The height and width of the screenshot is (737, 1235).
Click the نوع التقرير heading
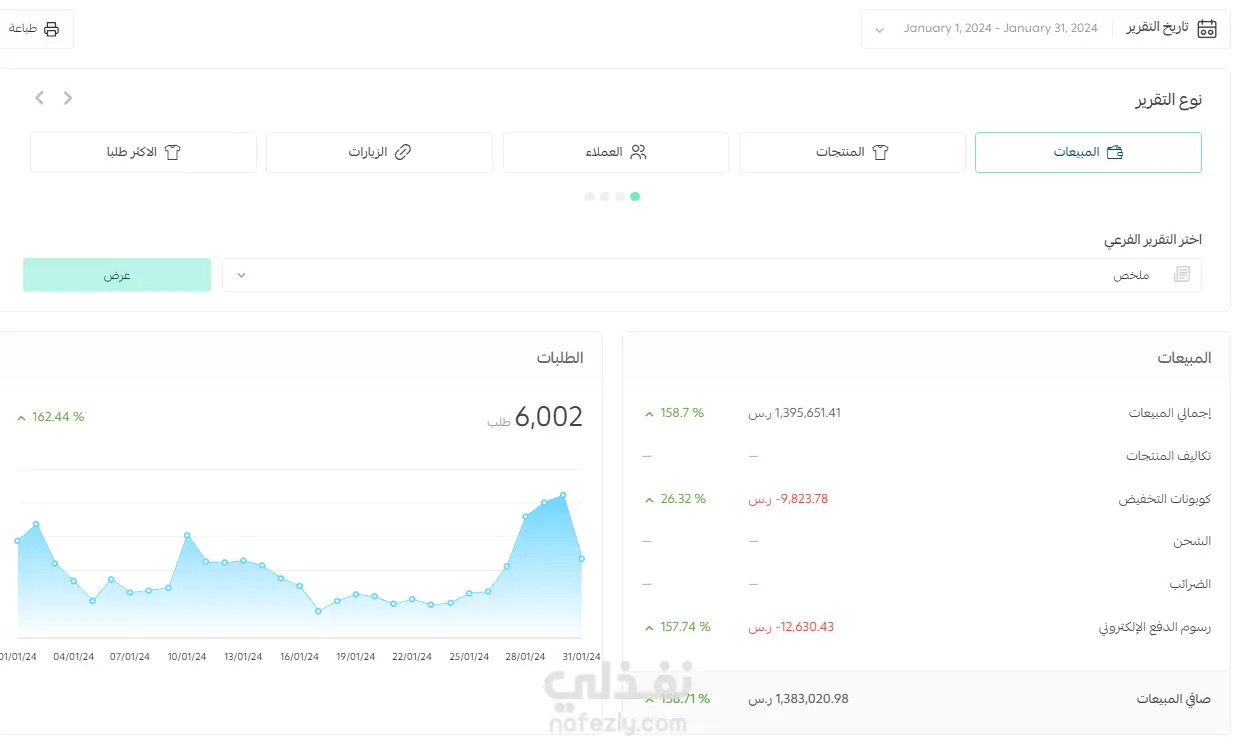[1168, 100]
